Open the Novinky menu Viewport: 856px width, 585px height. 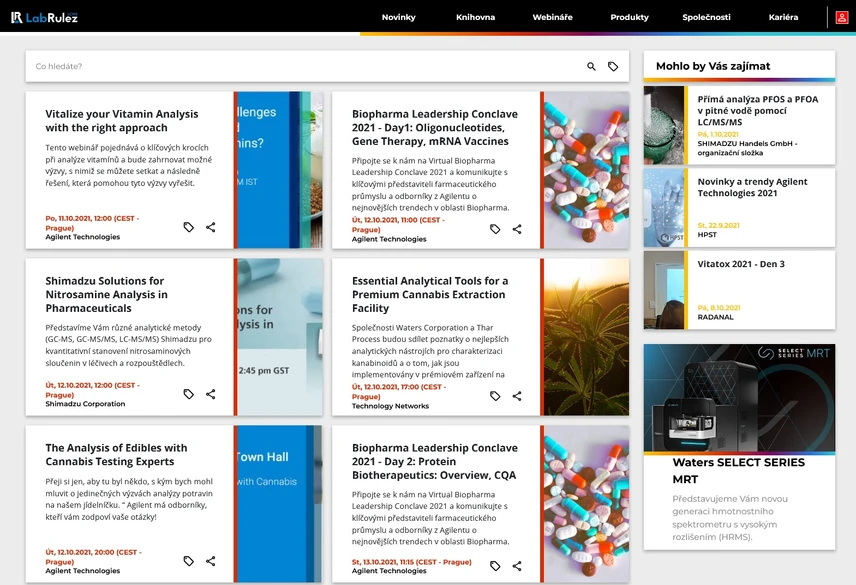(399, 17)
